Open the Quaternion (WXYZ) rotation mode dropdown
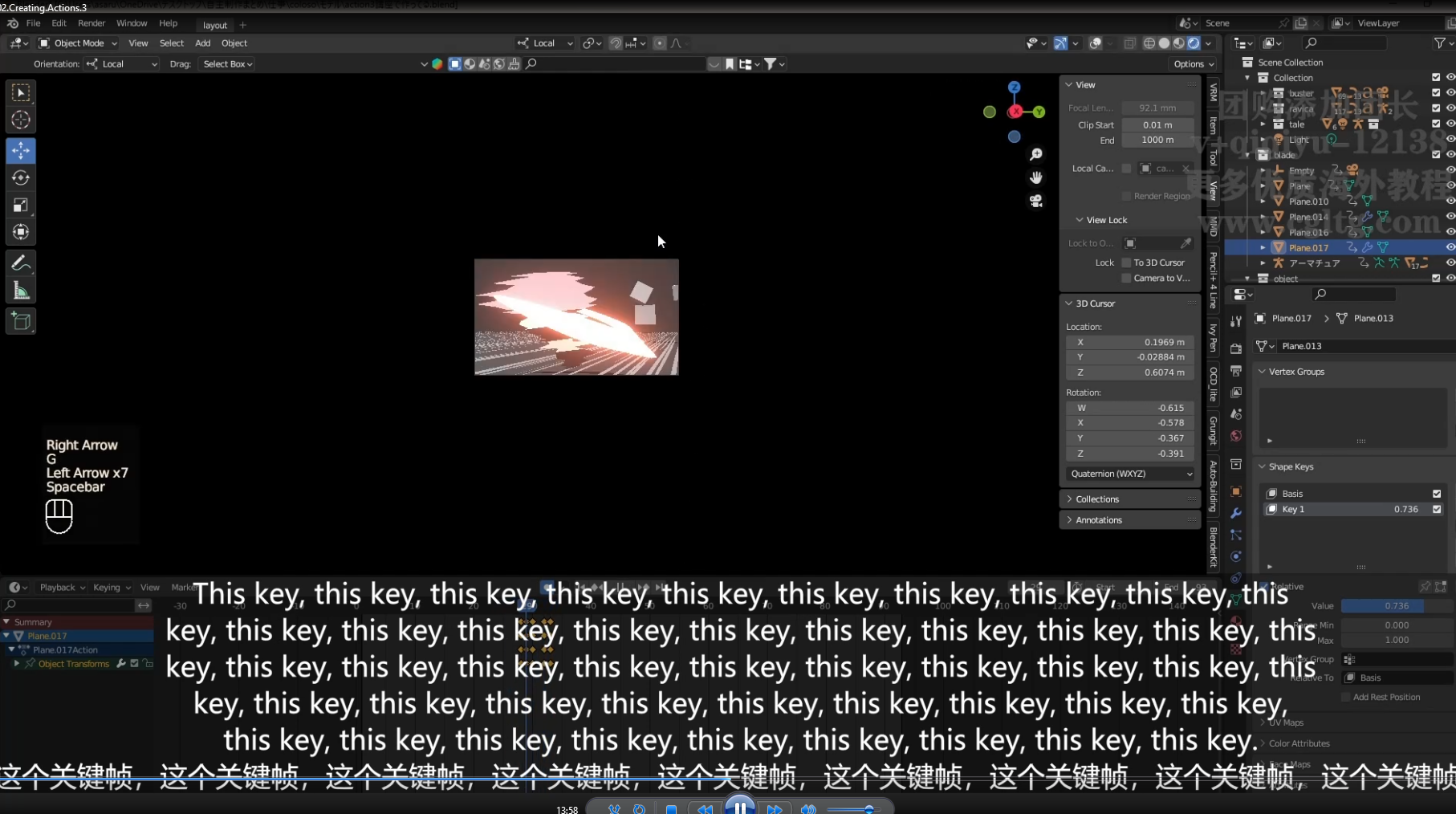Screen dimensions: 1456x814 coord(1130,474)
